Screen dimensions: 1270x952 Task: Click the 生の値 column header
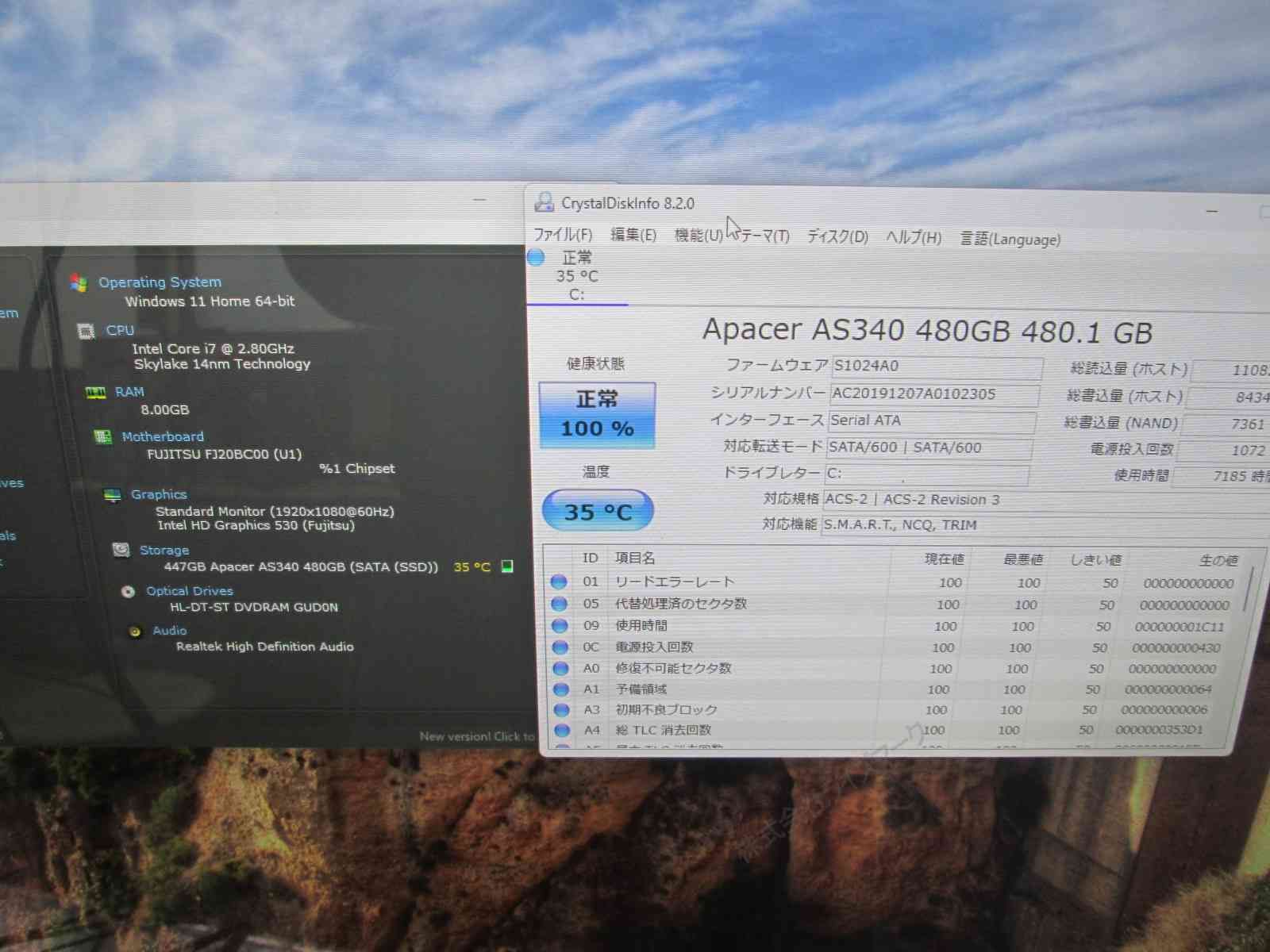1218,561
